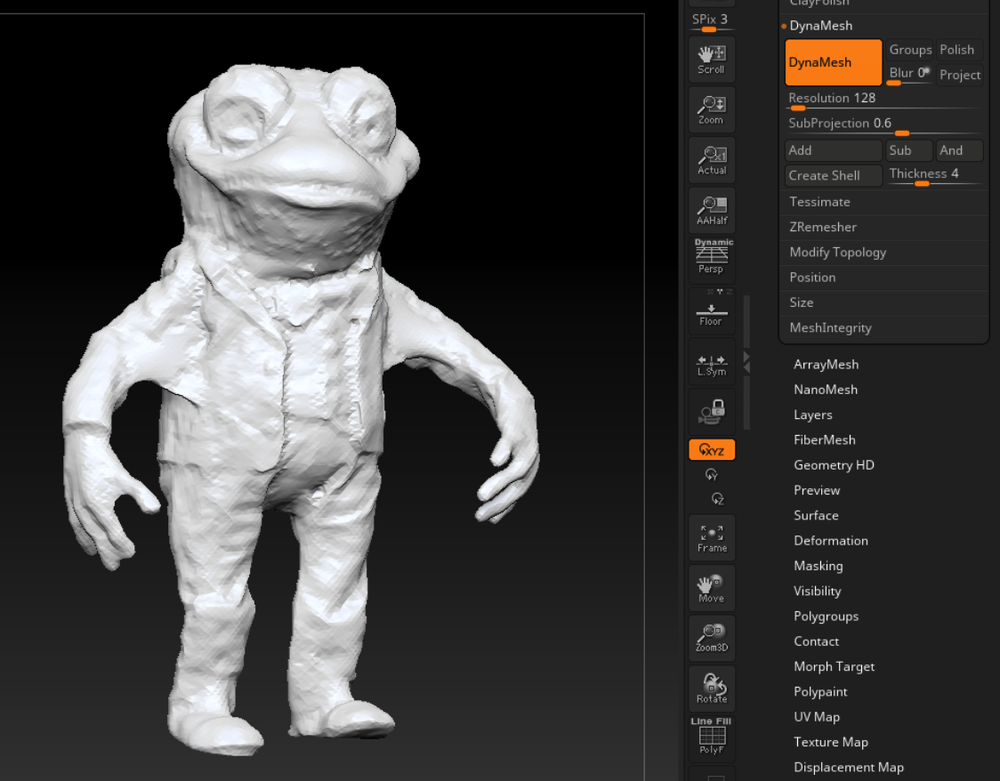Open the Layers submenu
Viewport: 1000px width, 781px height.
coord(812,415)
